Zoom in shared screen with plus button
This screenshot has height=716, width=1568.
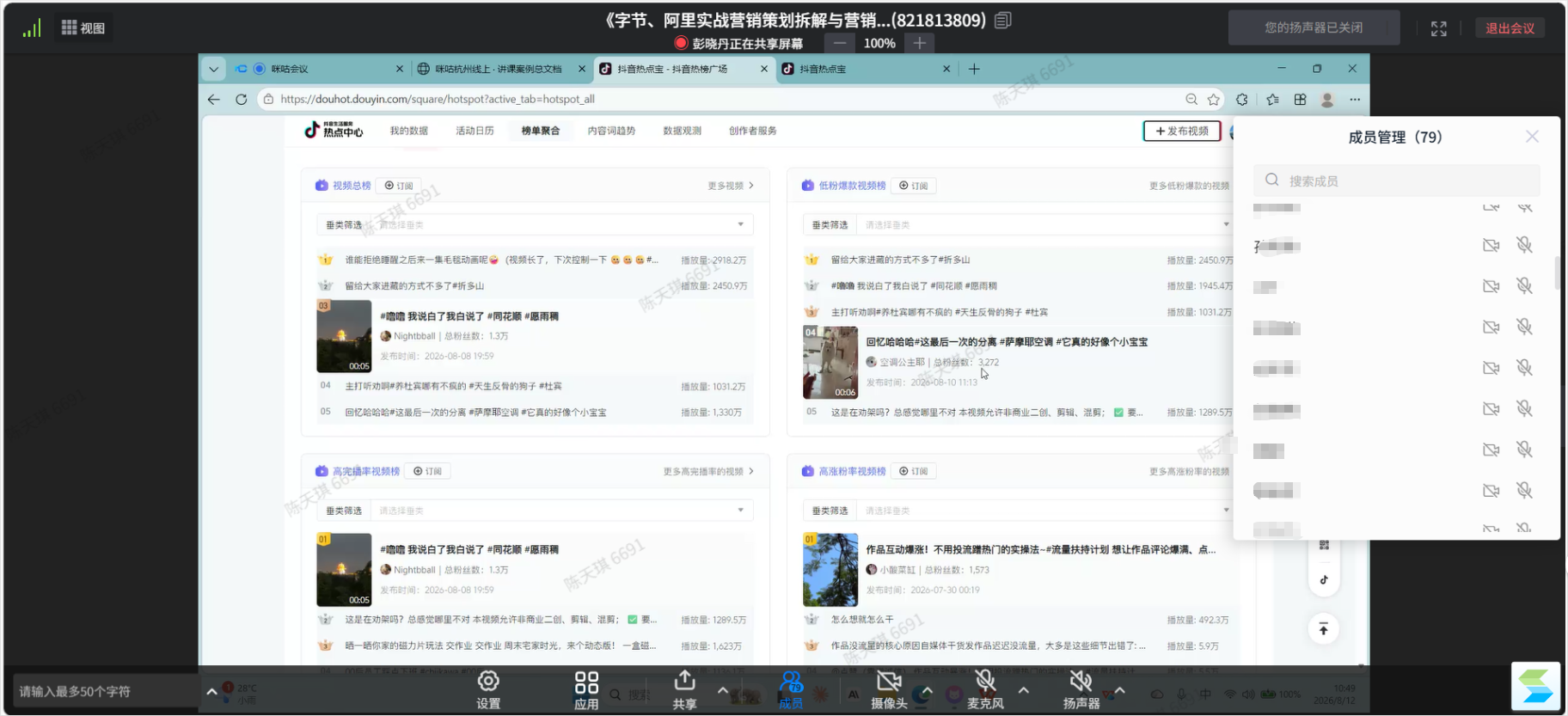point(920,43)
